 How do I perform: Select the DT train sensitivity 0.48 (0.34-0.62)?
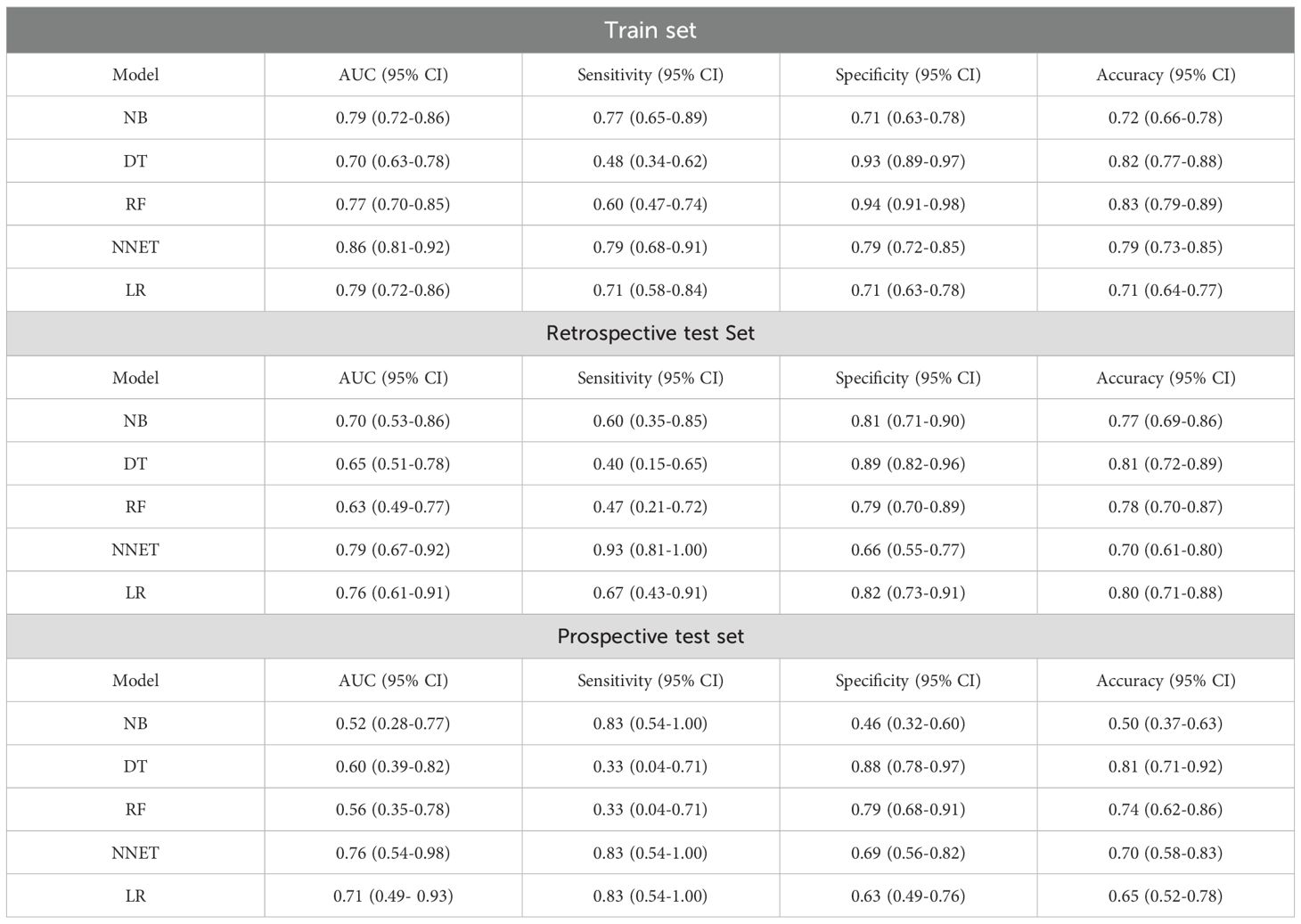(650, 161)
